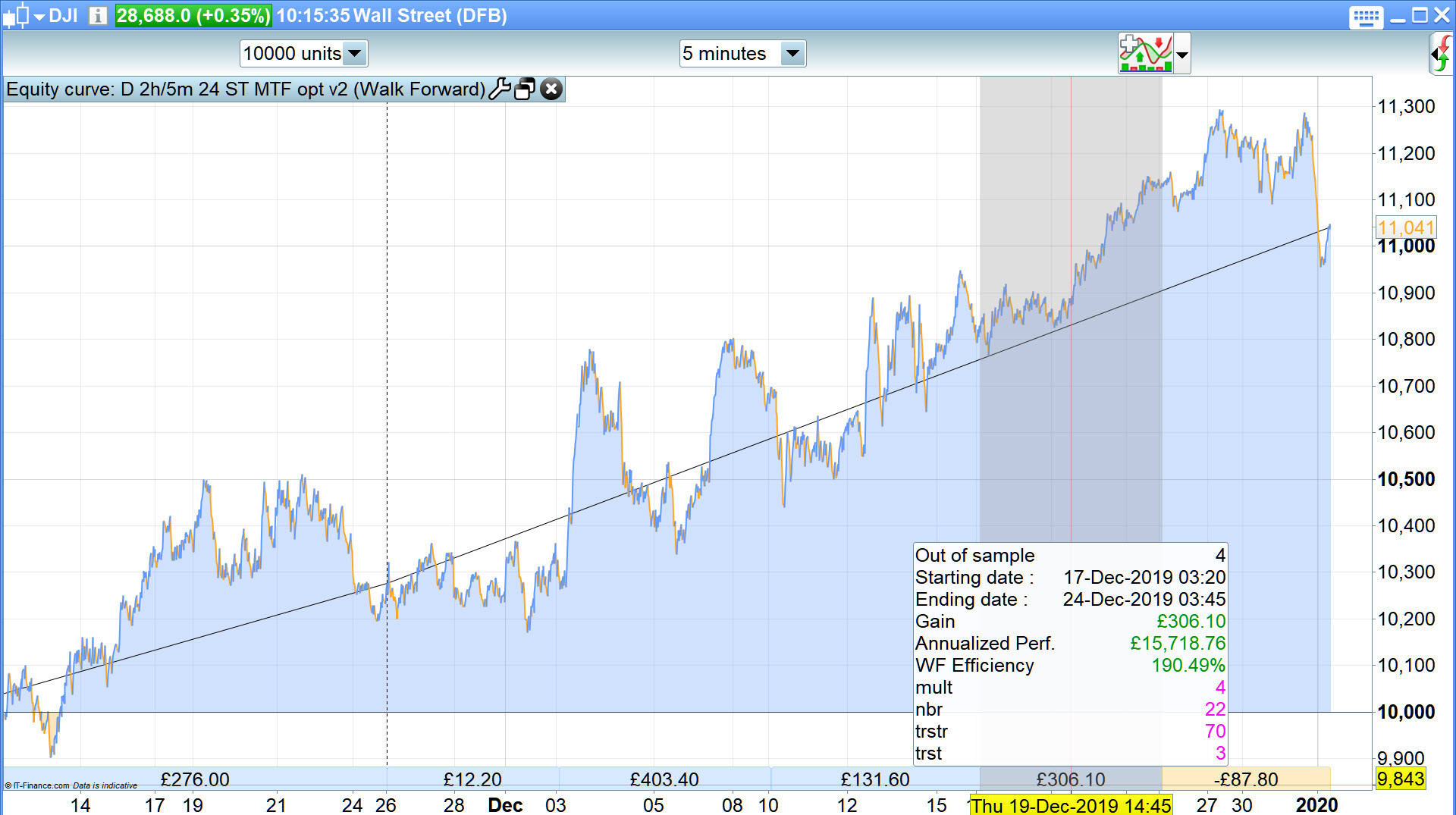Select the equity curve title label
Viewport: 1456px width, 815px height.
point(246,89)
